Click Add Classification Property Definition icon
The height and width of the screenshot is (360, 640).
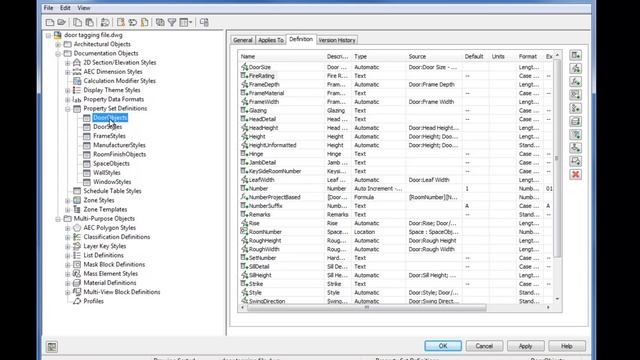point(576,108)
